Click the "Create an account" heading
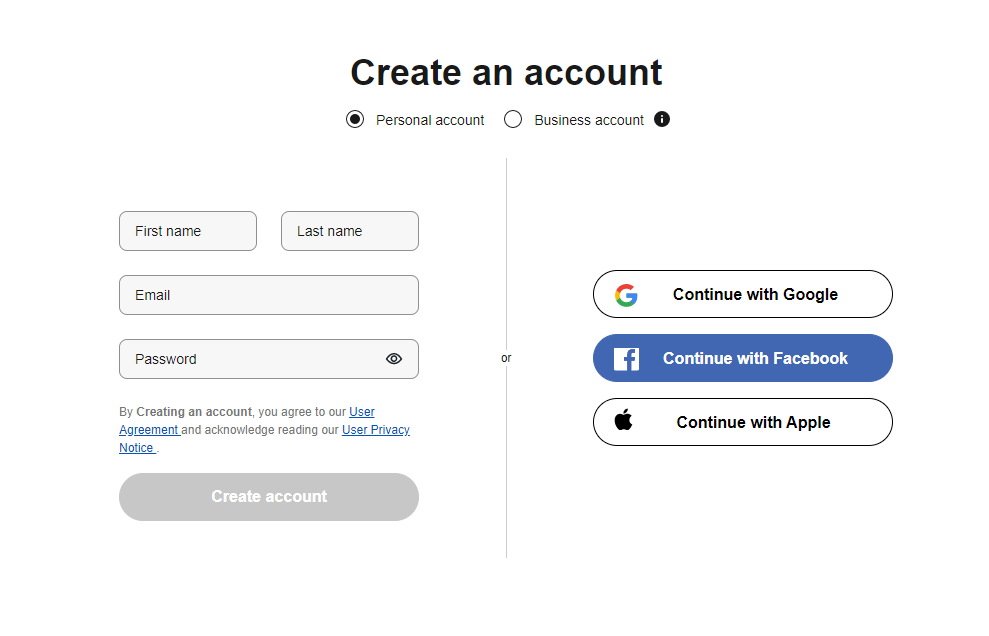 pyautogui.click(x=506, y=73)
